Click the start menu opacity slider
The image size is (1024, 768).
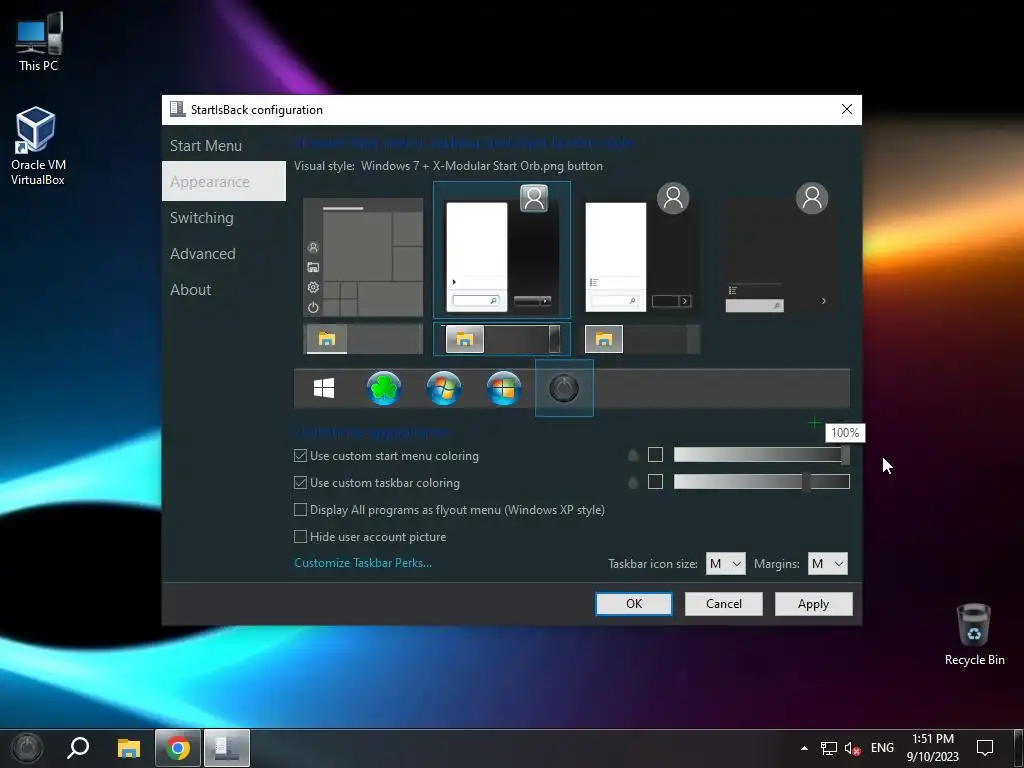[x=761, y=455]
